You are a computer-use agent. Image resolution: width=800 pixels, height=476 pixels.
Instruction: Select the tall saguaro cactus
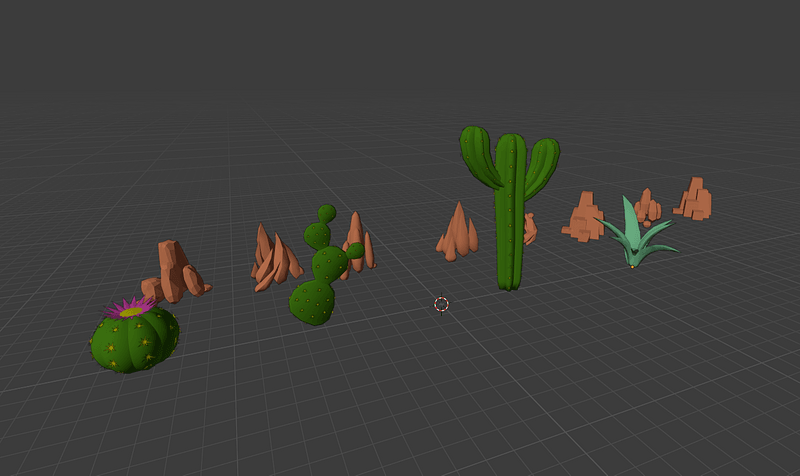click(510, 207)
